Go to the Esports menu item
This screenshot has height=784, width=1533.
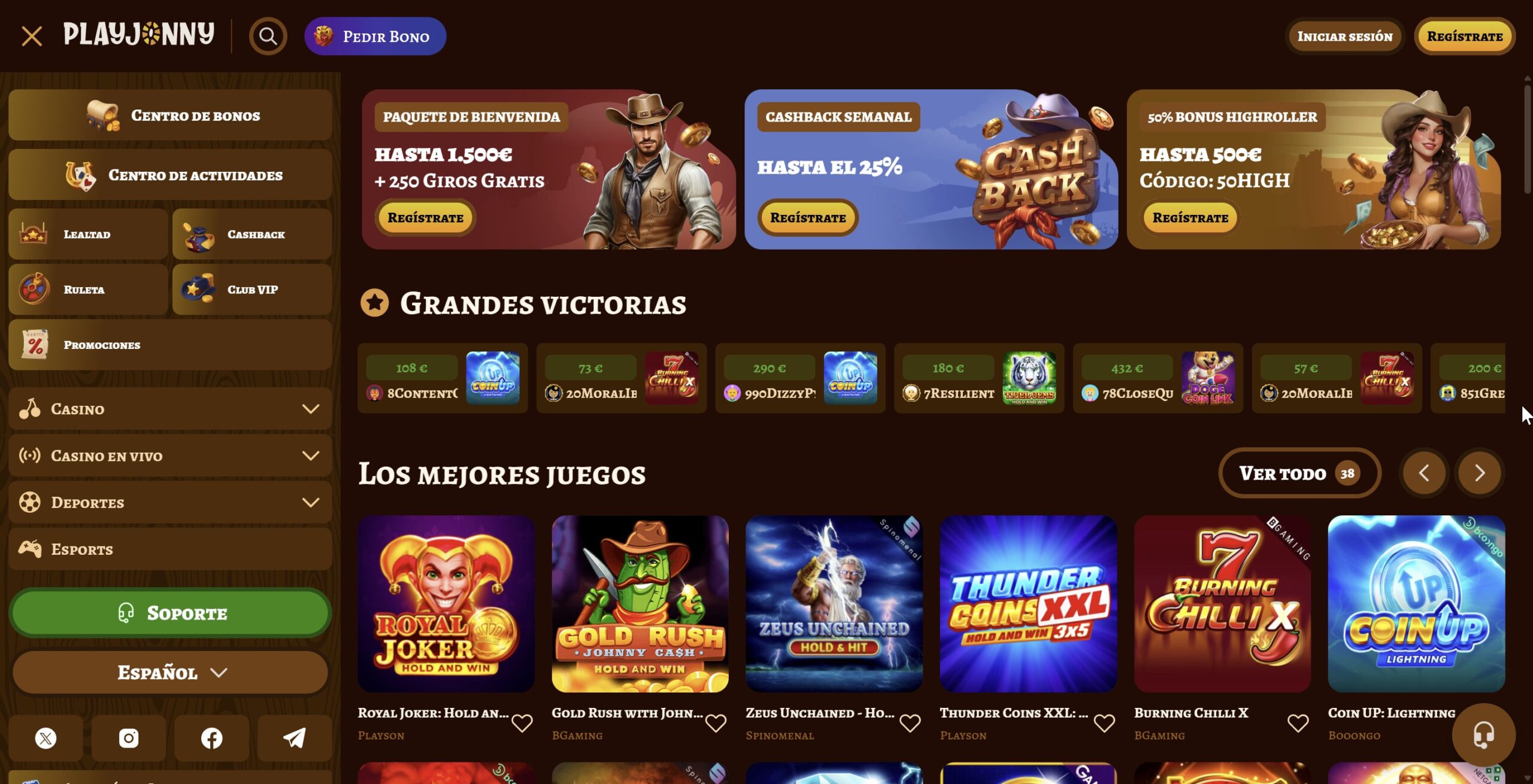coord(170,549)
